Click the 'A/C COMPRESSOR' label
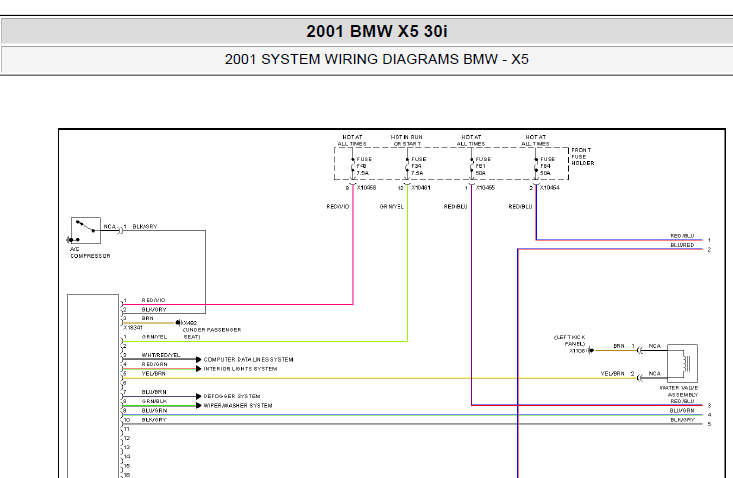The width and height of the screenshot is (733, 478). 90,253
